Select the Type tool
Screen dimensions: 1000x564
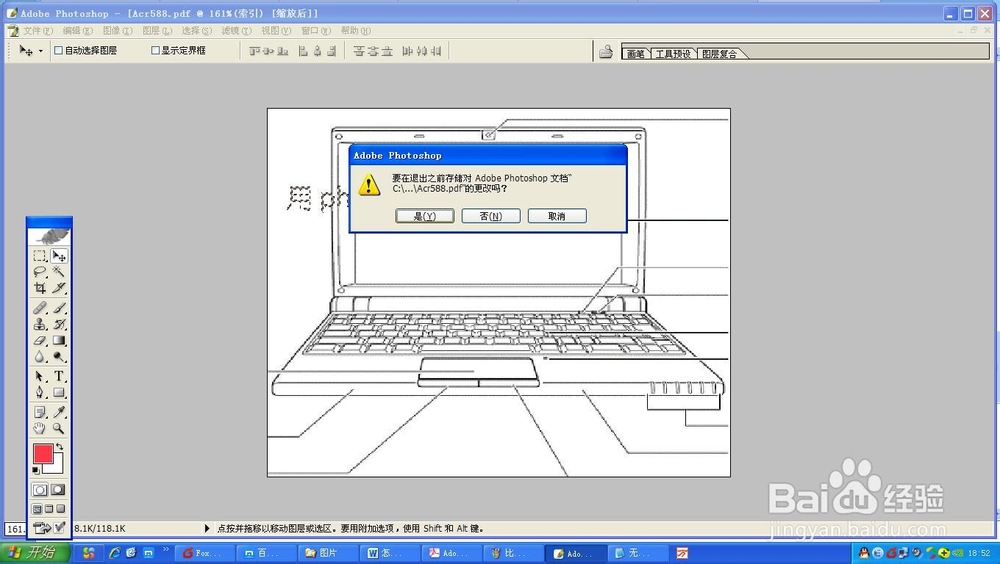pos(59,376)
